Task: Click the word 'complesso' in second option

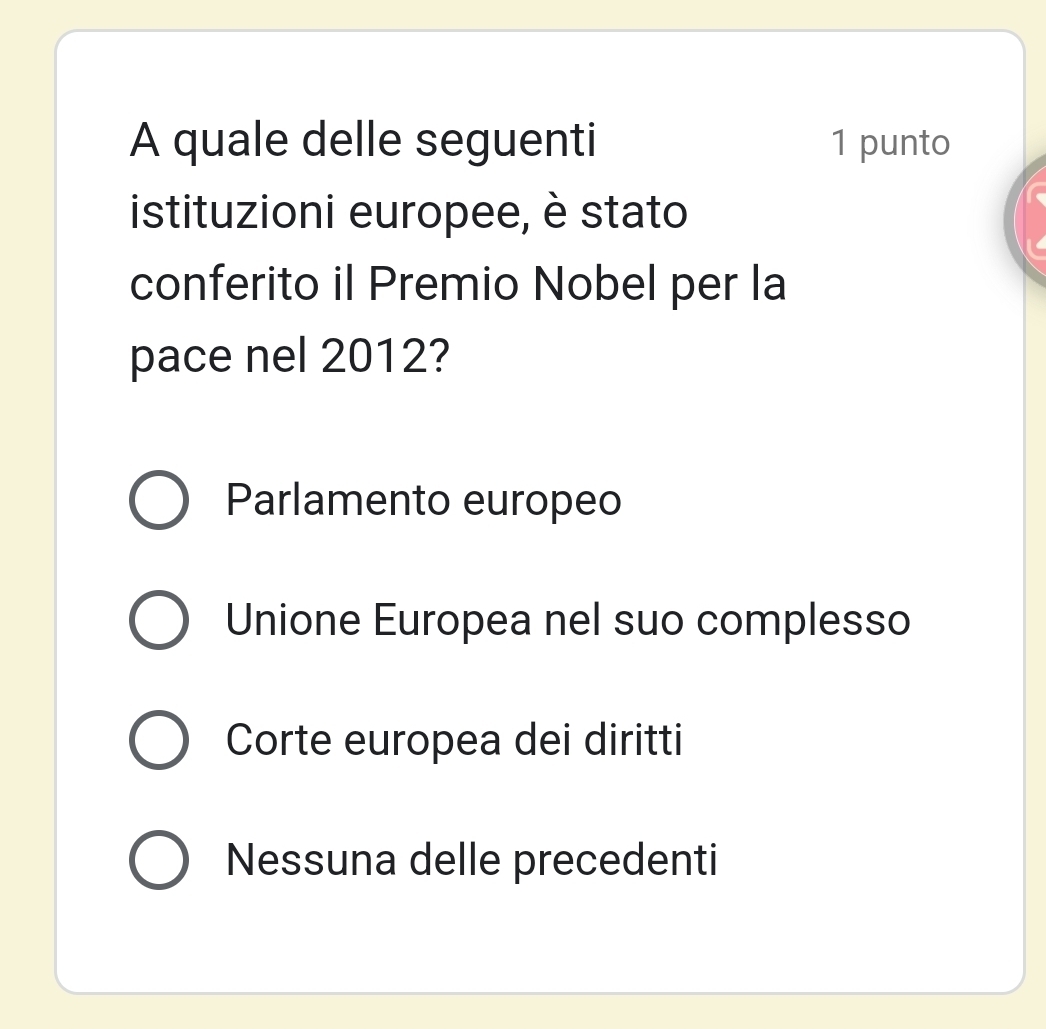Action: (804, 621)
